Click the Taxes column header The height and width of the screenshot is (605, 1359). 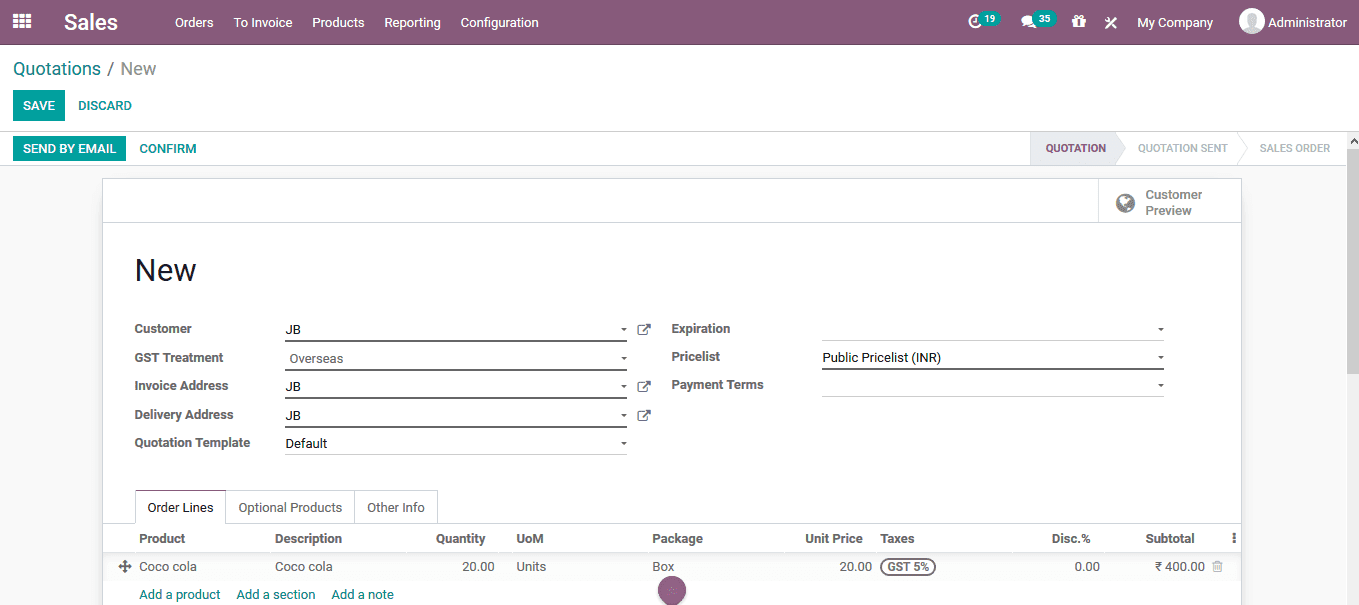click(x=897, y=538)
